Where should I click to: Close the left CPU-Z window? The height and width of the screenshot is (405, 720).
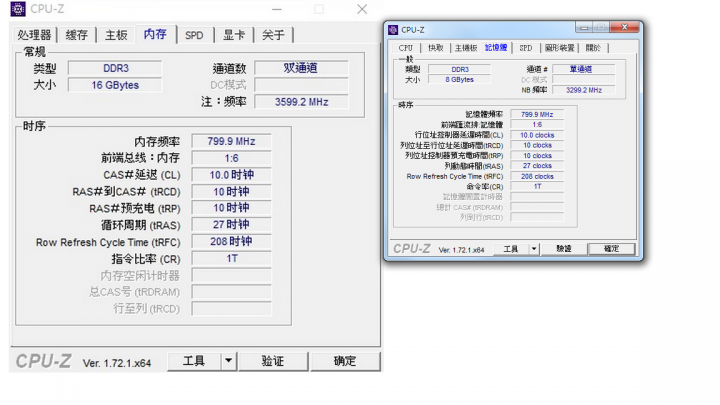[x=362, y=9]
